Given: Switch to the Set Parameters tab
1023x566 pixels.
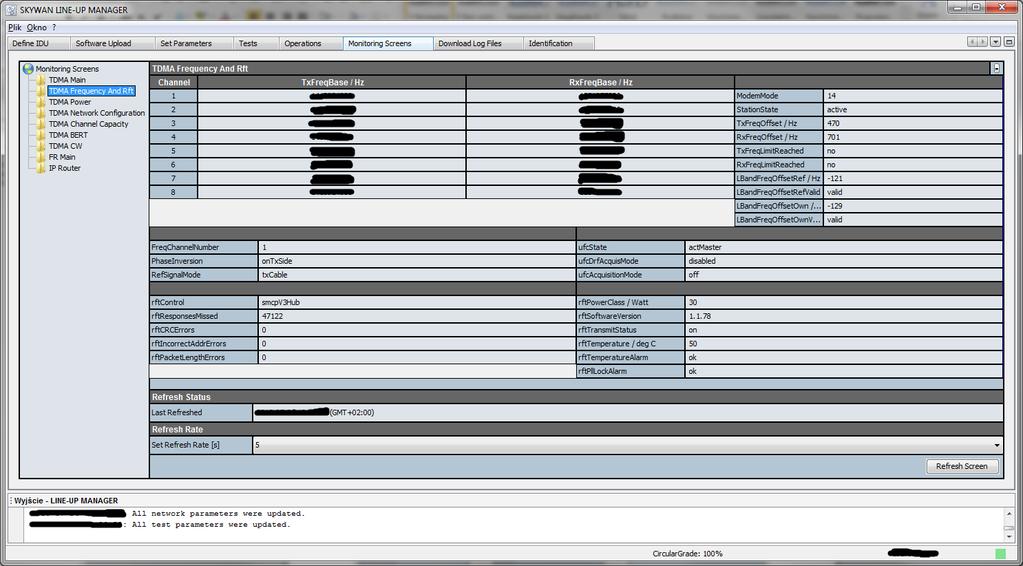Looking at the screenshot, I should (192, 44).
